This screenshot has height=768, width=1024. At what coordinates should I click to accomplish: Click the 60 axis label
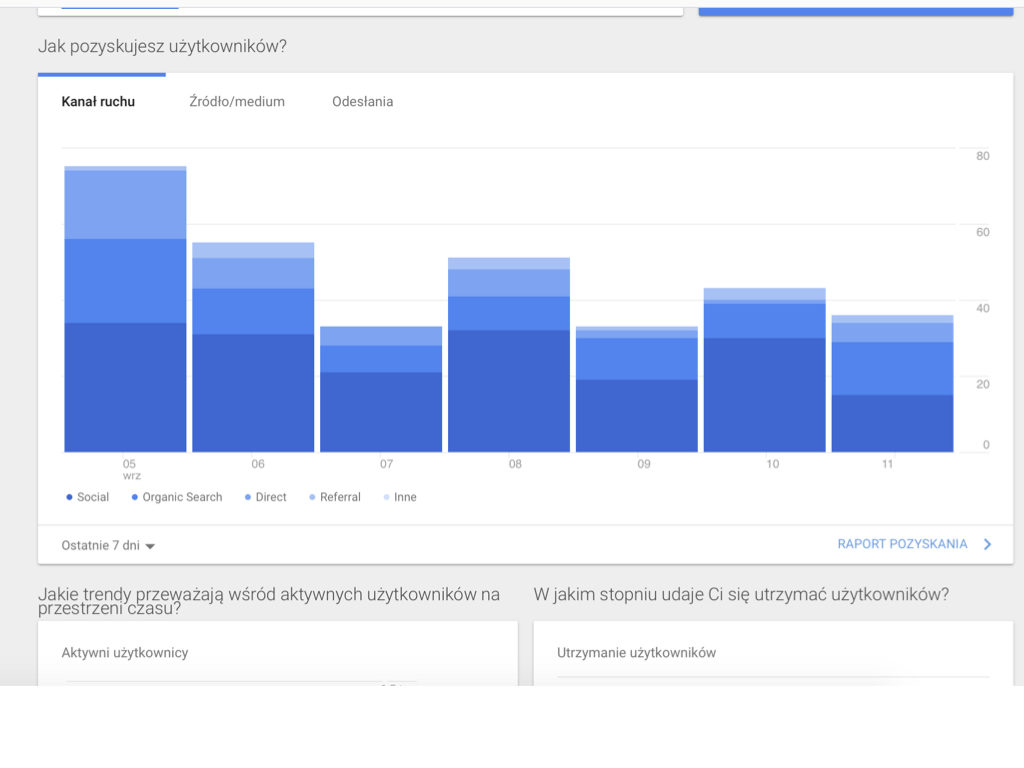(982, 232)
